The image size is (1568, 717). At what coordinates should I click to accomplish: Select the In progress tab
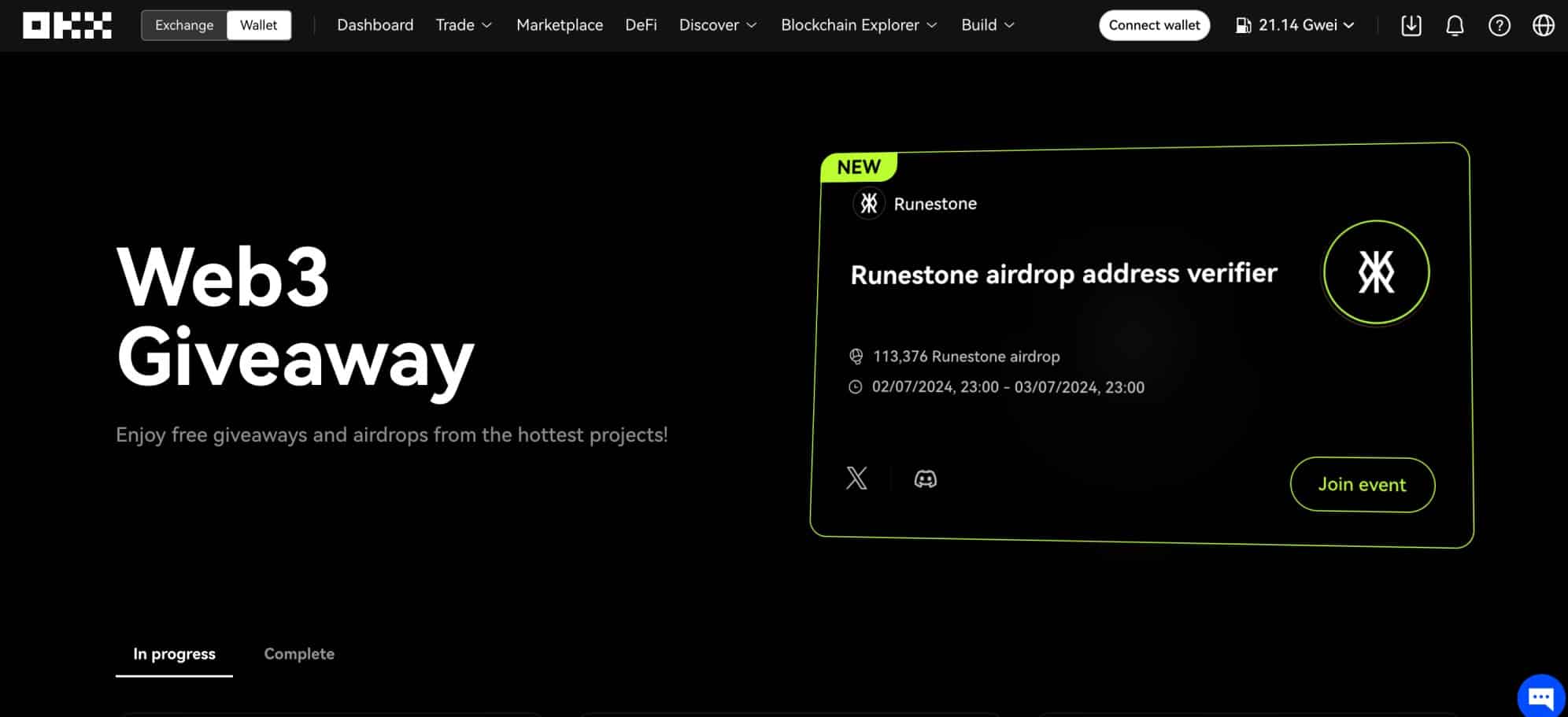174,654
